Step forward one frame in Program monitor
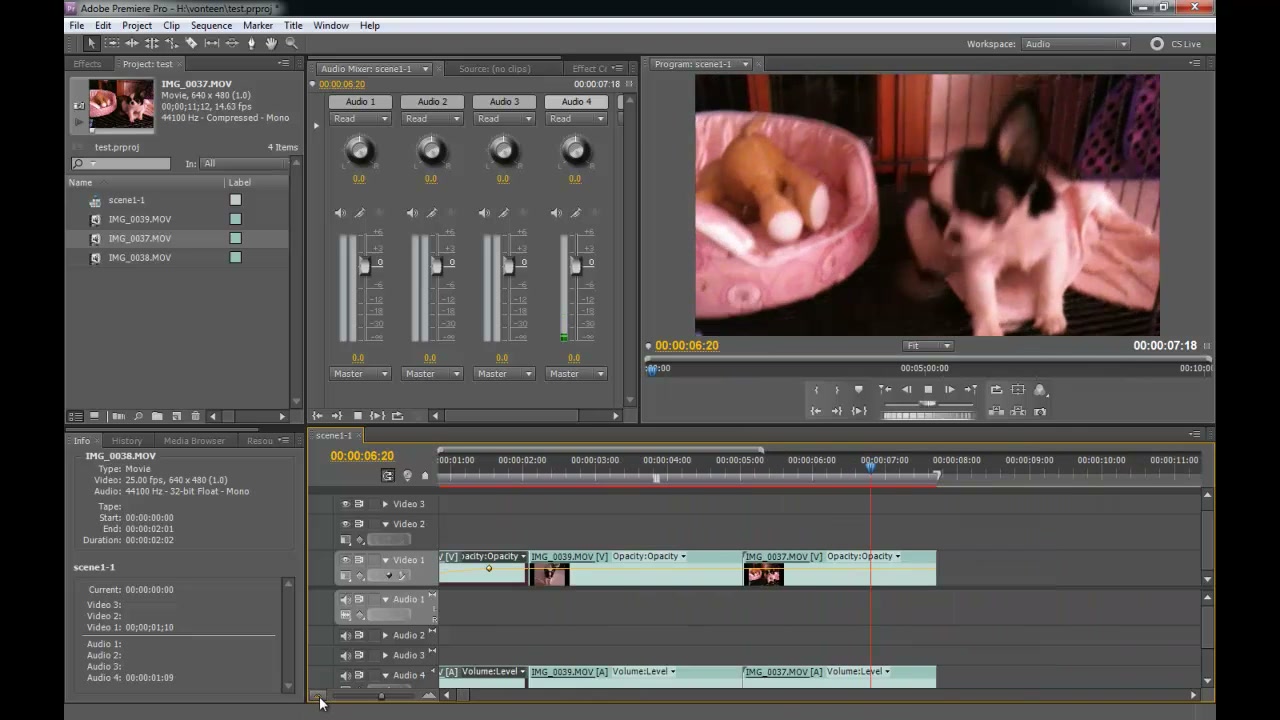Viewport: 1280px width, 720px height. [950, 389]
